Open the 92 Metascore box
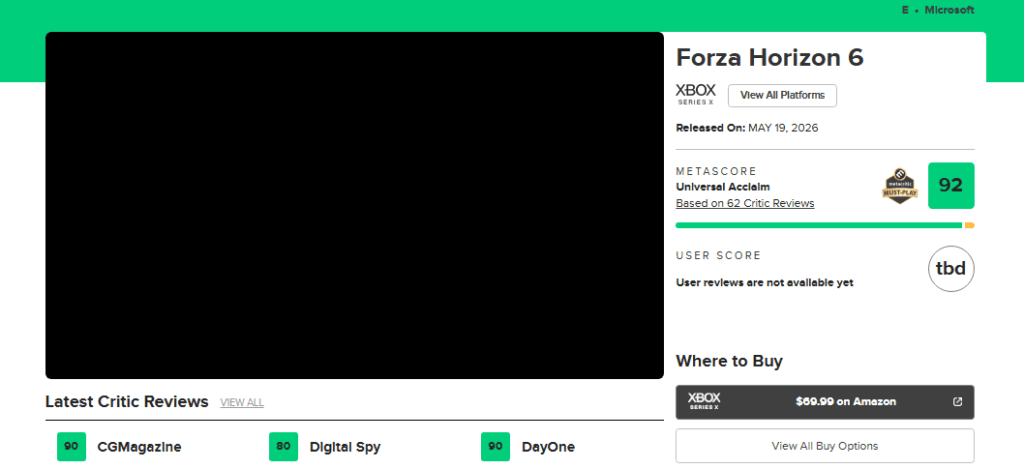Screen dimensions: 1024x469 pyautogui.click(x=951, y=186)
